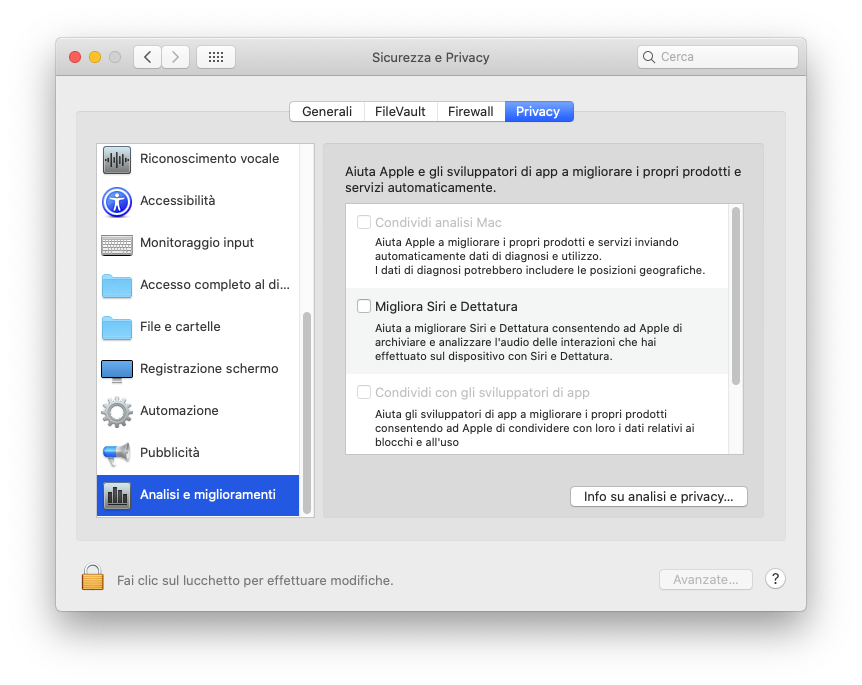Switch to the FileVault tab
The width and height of the screenshot is (862, 685).
pyautogui.click(x=400, y=112)
